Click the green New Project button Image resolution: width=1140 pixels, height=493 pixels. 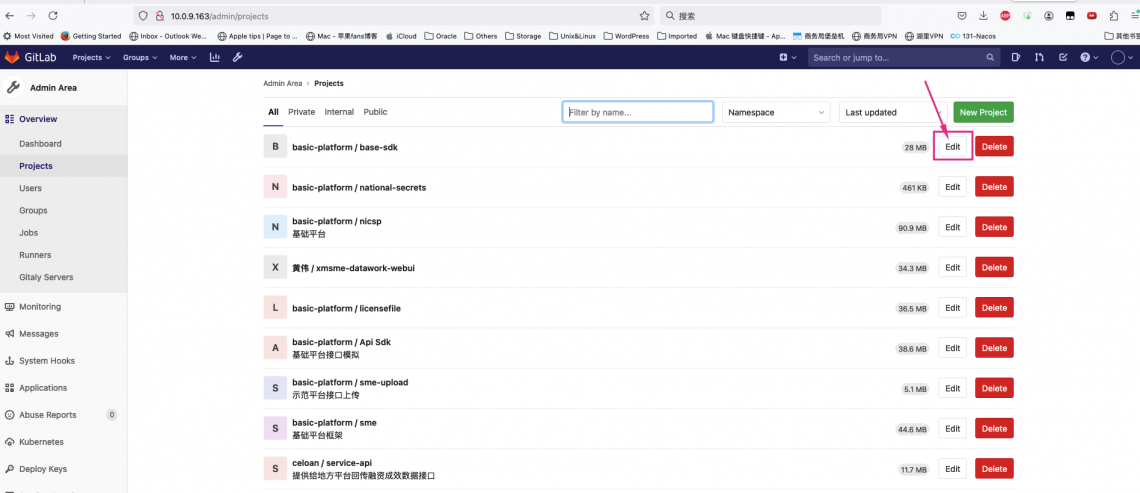[x=983, y=112]
